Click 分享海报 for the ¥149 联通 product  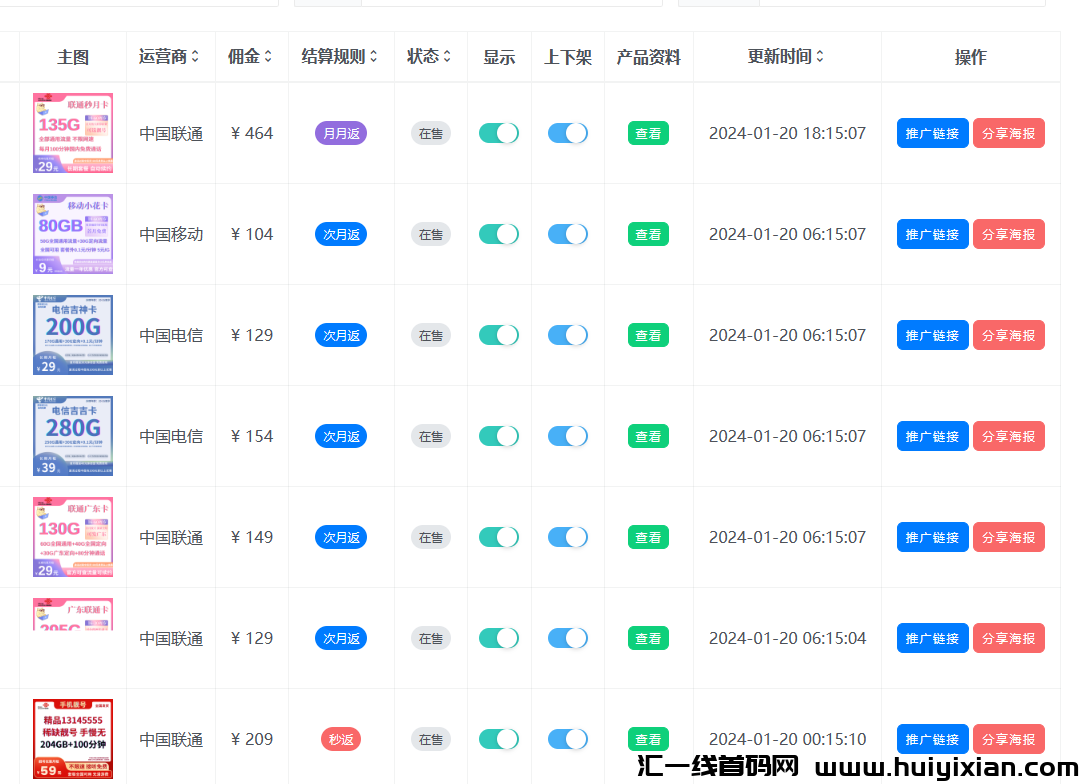pyautogui.click(x=1008, y=537)
